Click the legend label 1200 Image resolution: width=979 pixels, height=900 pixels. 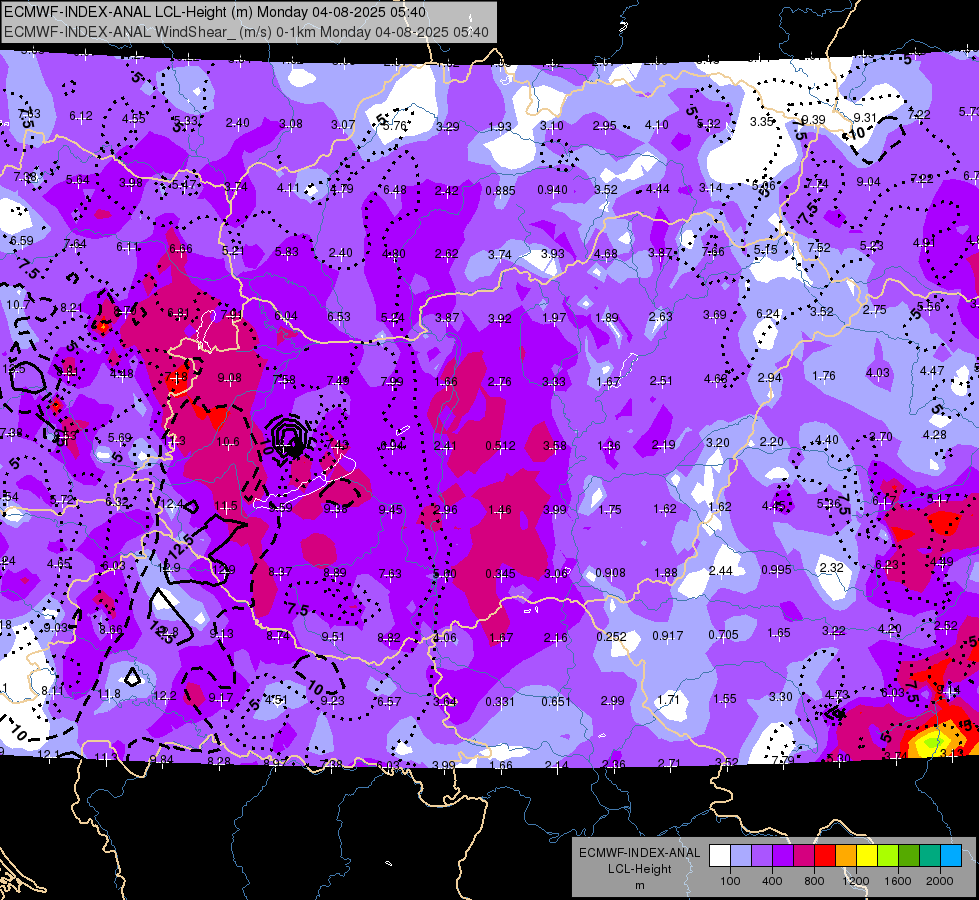[x=855, y=881]
